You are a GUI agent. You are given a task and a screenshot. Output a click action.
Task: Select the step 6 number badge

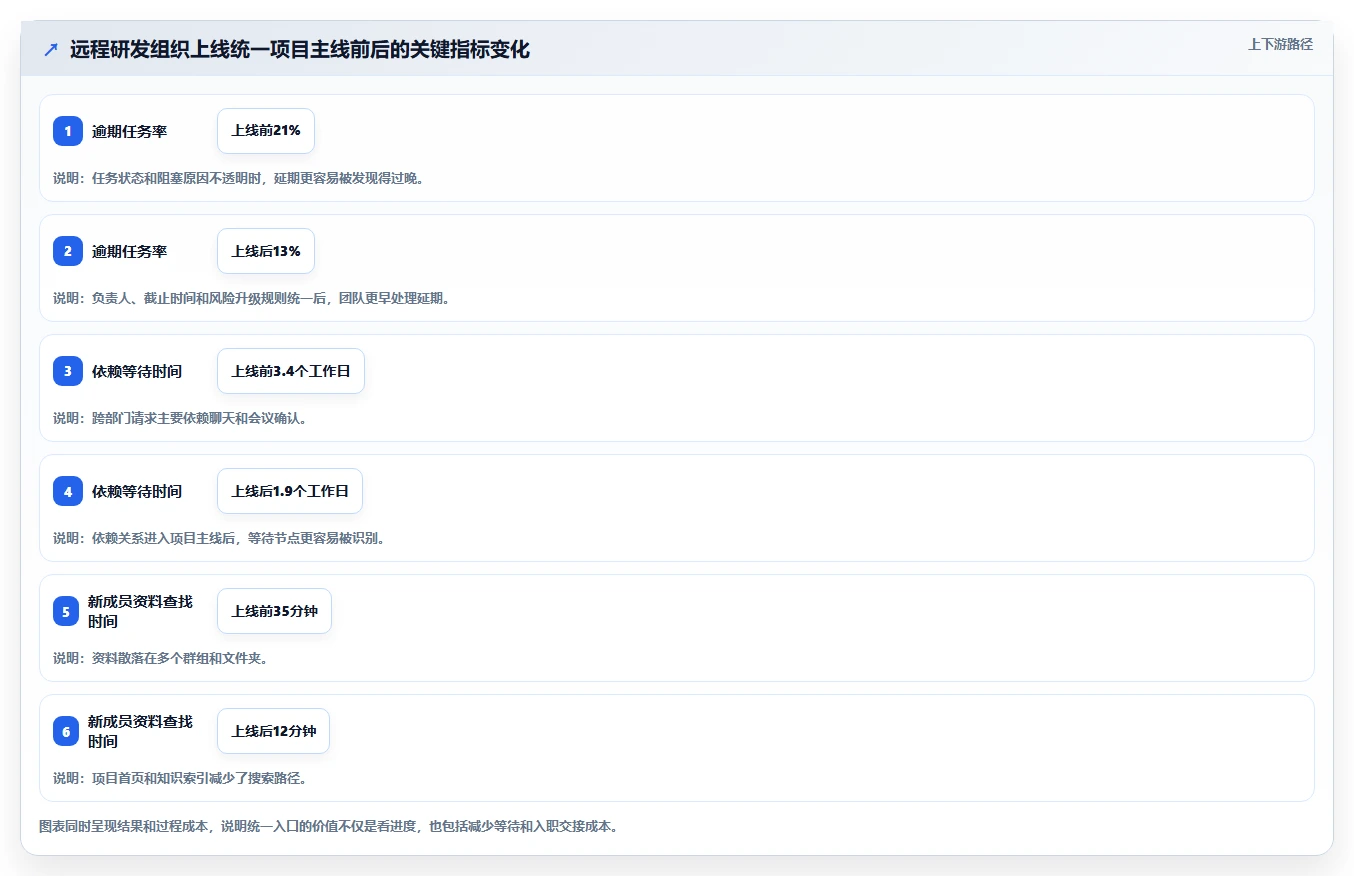[66, 731]
